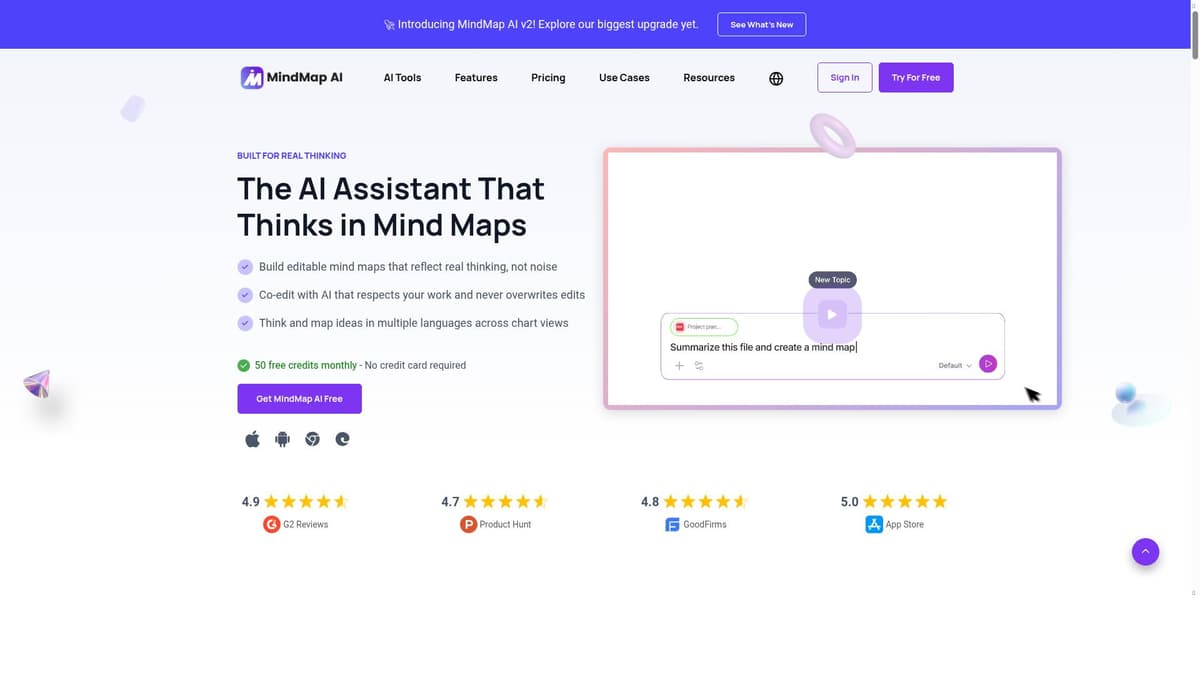Select the Android app icon

tap(282, 438)
